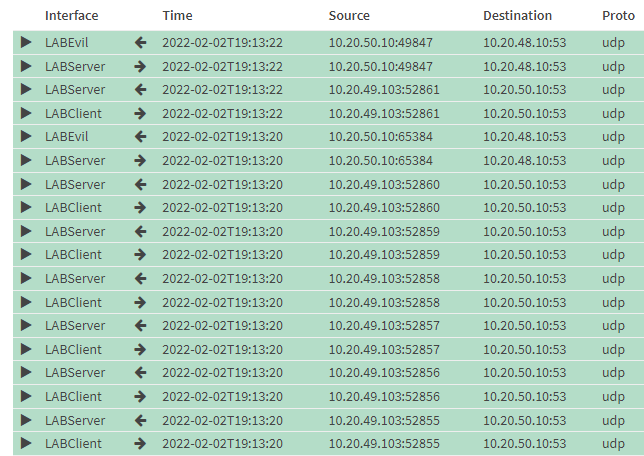The width and height of the screenshot is (644, 456).
Task: Select LABEvil text in row port 65384
Action: (67, 136)
